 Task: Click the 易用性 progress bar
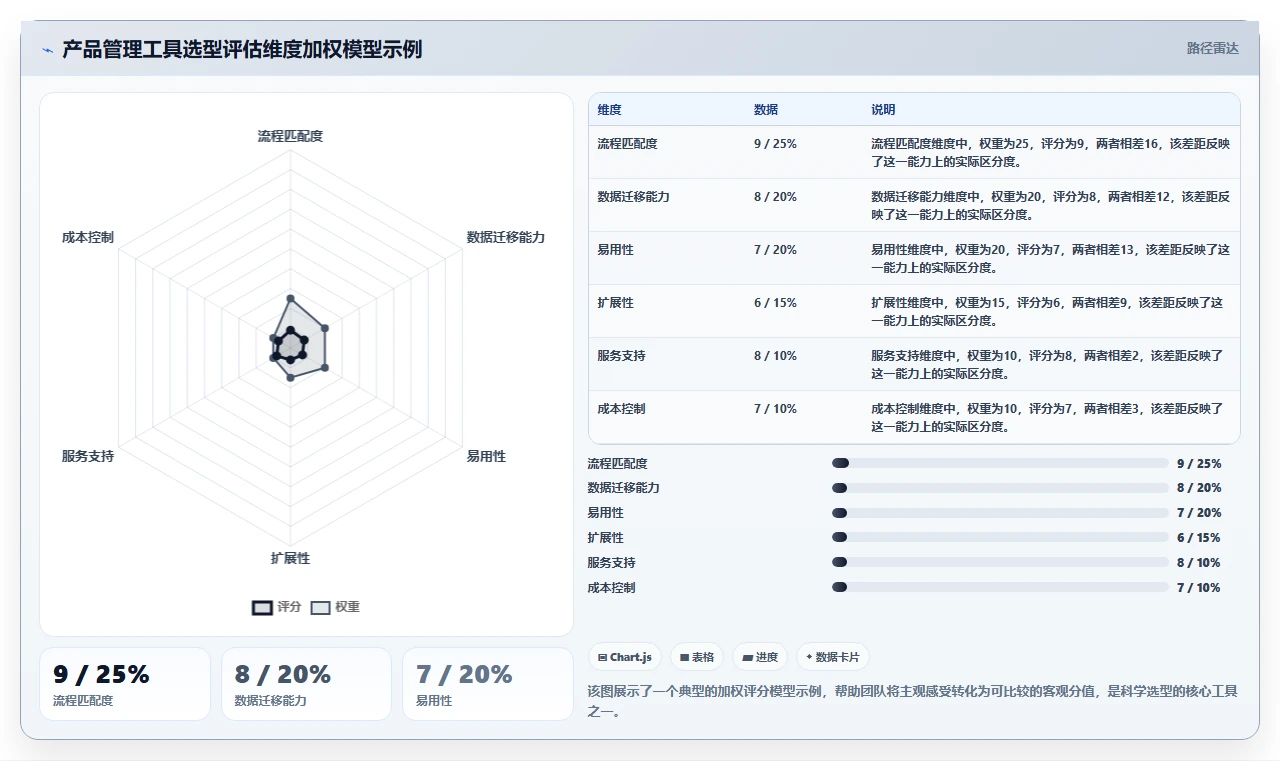tap(1000, 513)
